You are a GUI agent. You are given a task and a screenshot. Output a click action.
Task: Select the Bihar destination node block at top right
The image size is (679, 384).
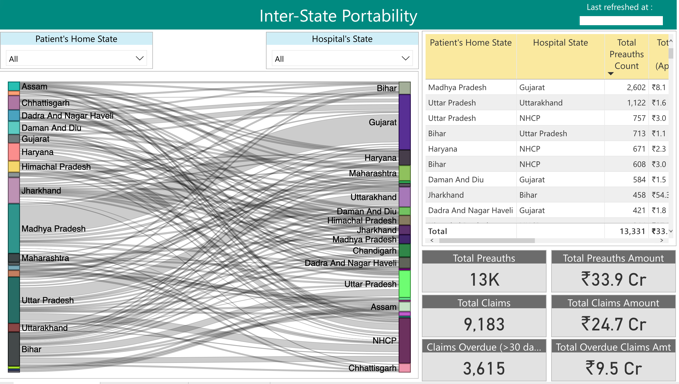tap(405, 88)
